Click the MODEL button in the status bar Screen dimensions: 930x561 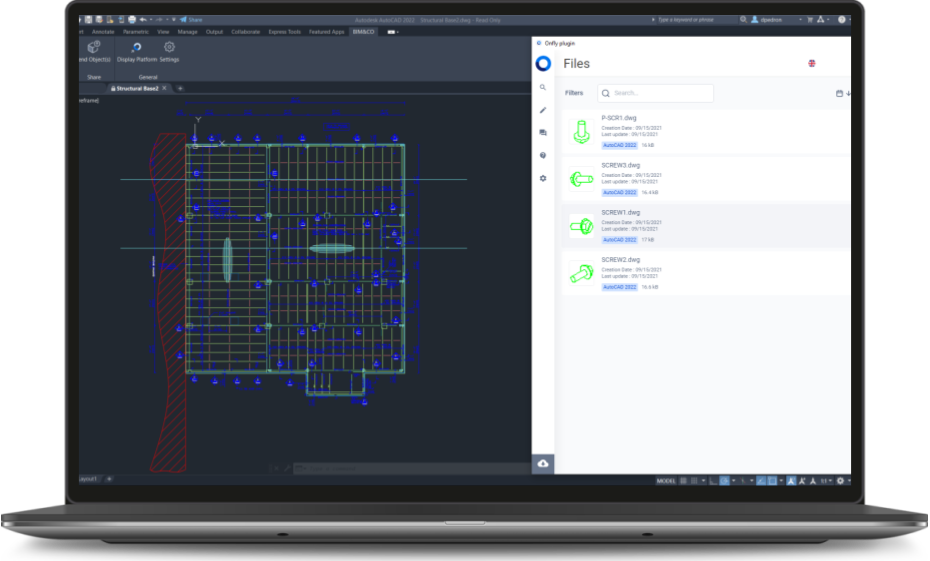666,481
